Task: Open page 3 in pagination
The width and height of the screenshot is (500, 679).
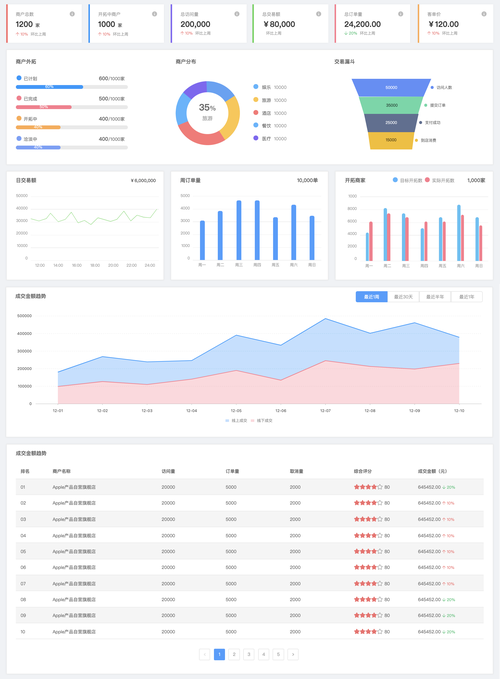Action: coord(249,654)
